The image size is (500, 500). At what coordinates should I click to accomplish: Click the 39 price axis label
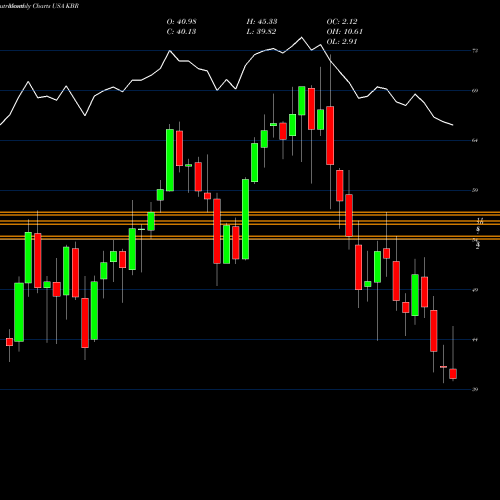pyautogui.click(x=475, y=389)
